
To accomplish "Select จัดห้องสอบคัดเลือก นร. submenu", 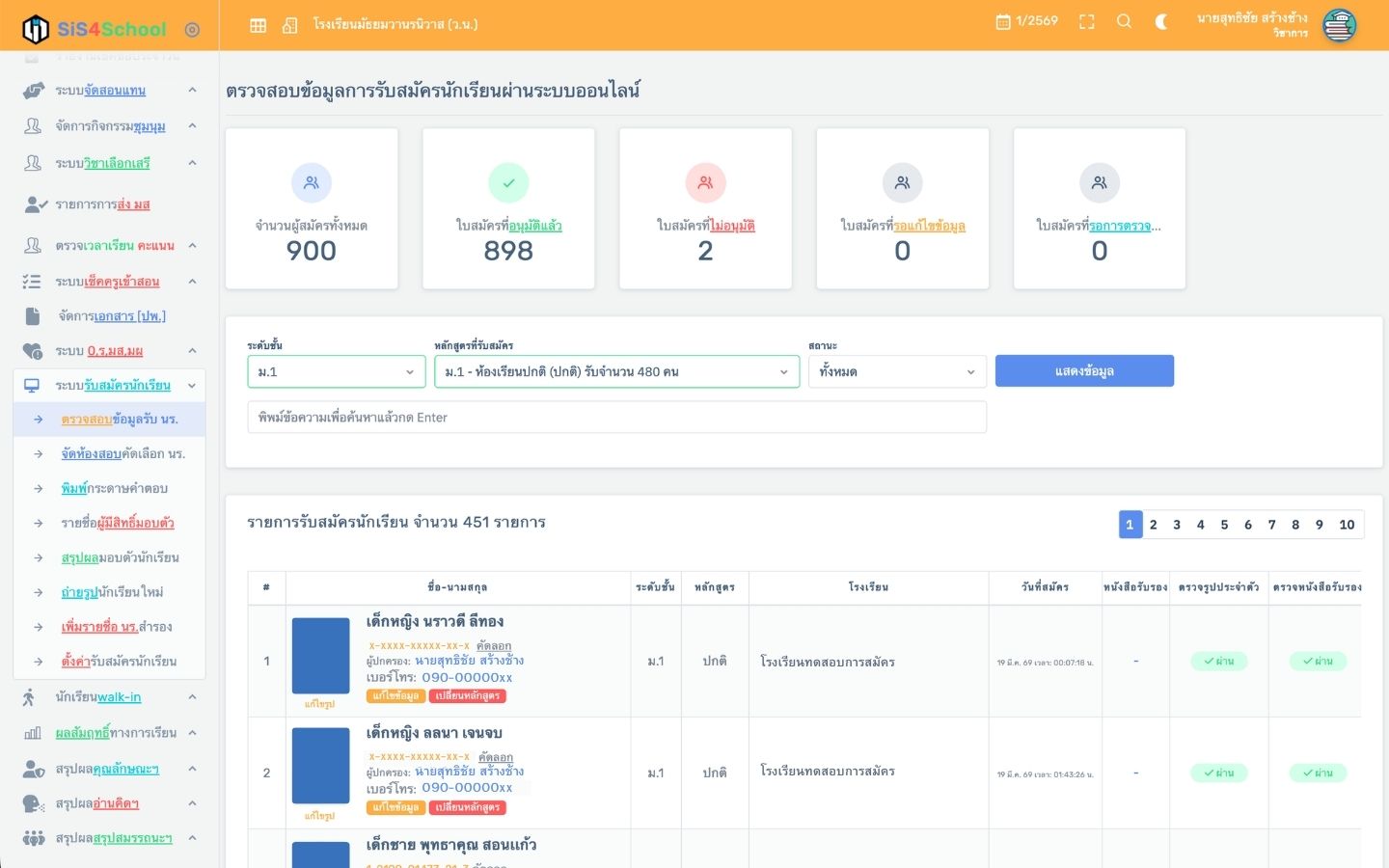I will pyautogui.click(x=110, y=453).
